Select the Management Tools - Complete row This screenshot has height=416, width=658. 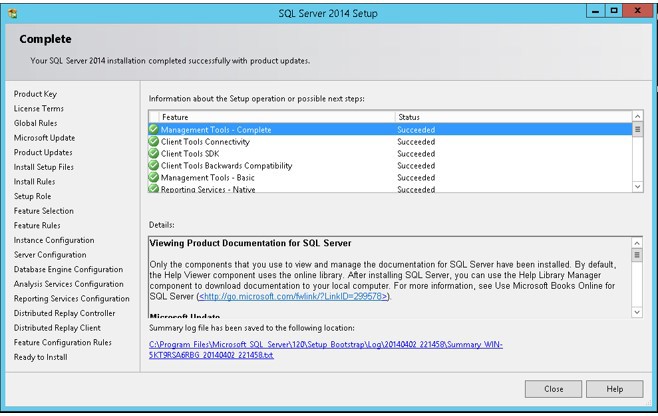tap(390, 130)
